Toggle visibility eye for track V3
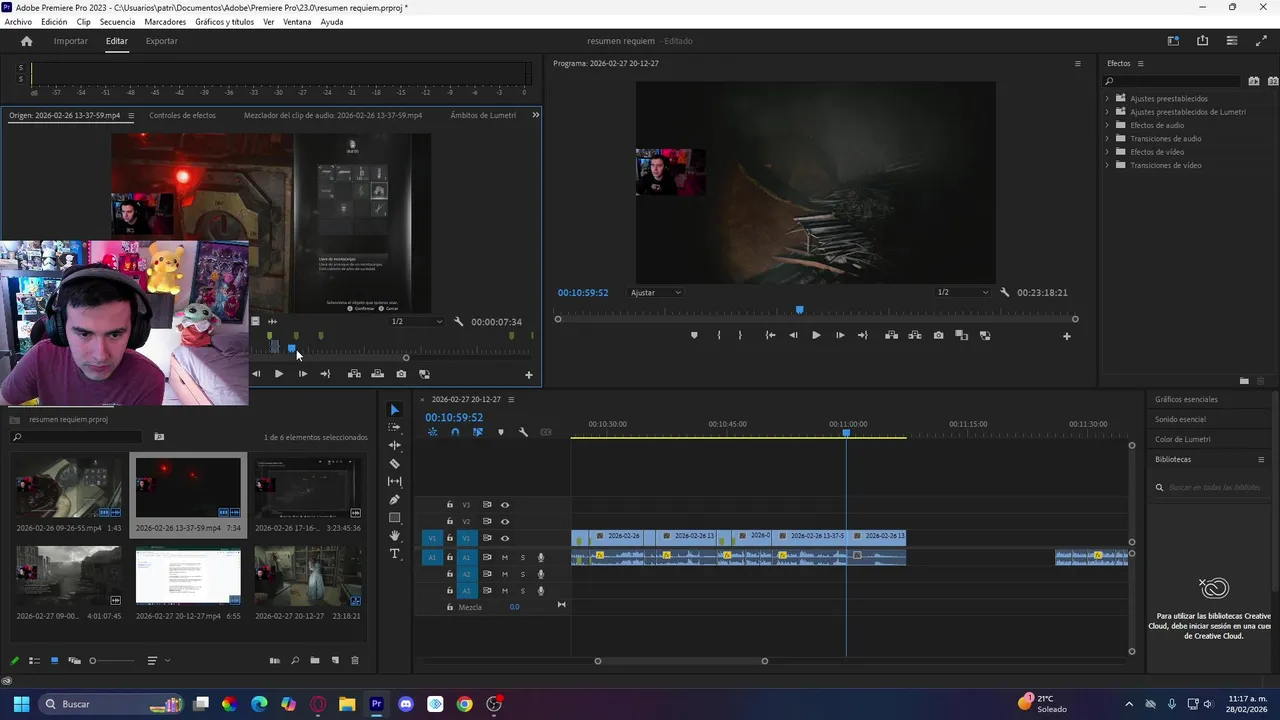The width and height of the screenshot is (1280, 720). 505,505
